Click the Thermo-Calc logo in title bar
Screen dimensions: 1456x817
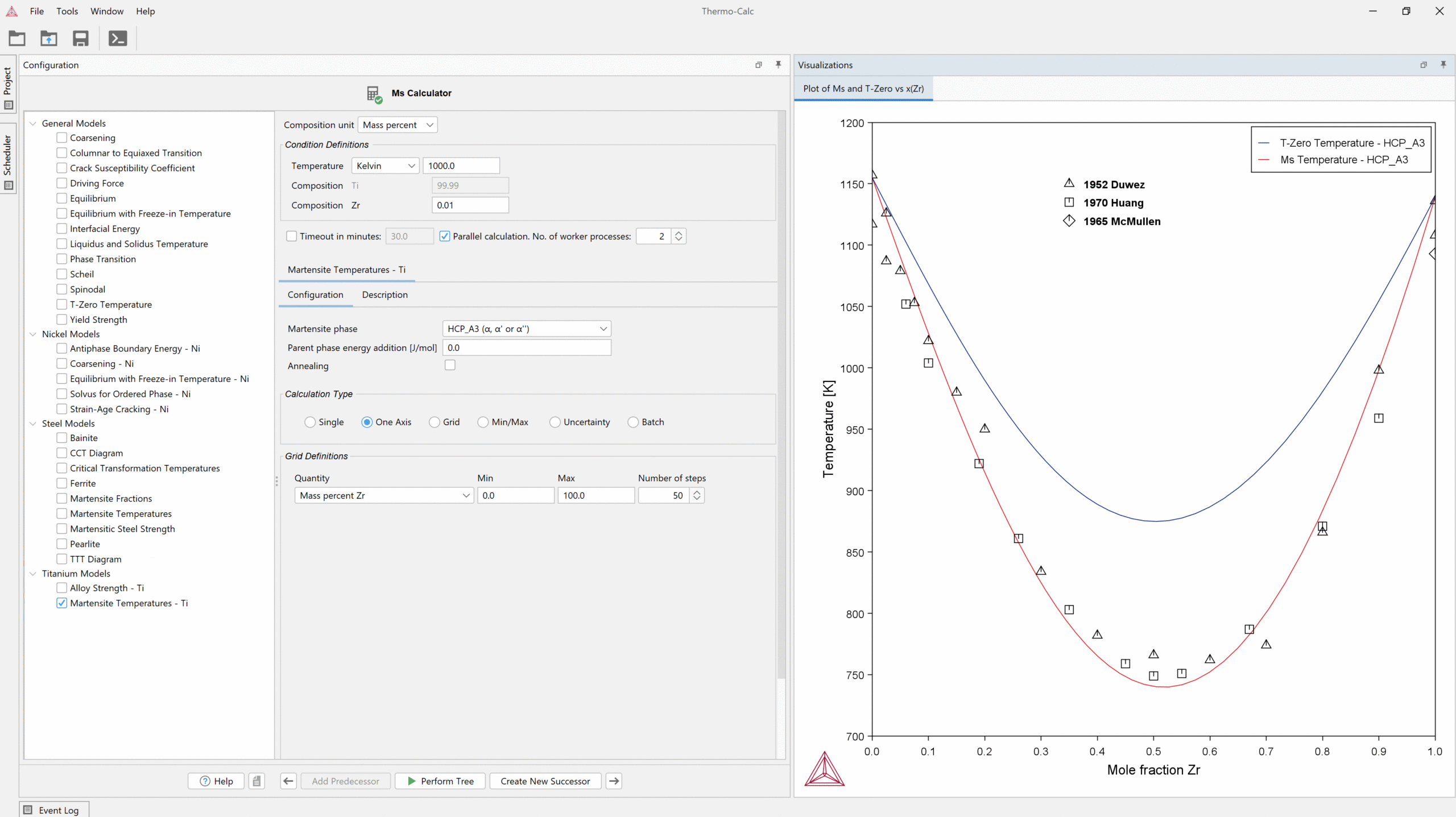tap(11, 11)
